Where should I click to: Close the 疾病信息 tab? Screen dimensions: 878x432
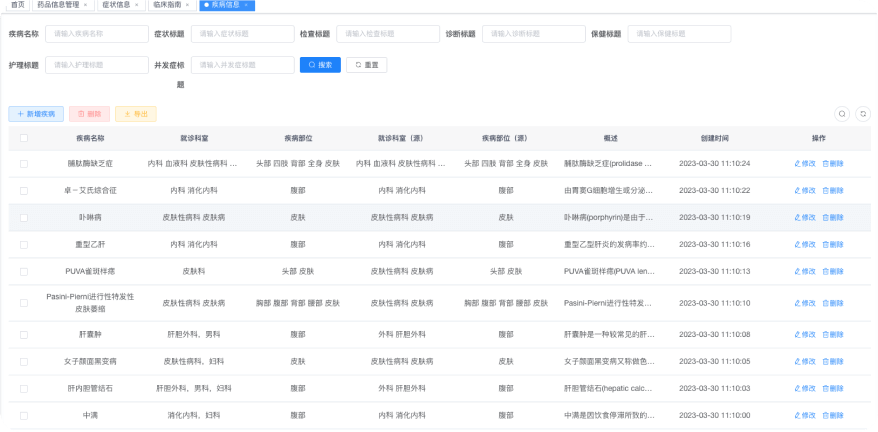pyautogui.click(x=246, y=4)
